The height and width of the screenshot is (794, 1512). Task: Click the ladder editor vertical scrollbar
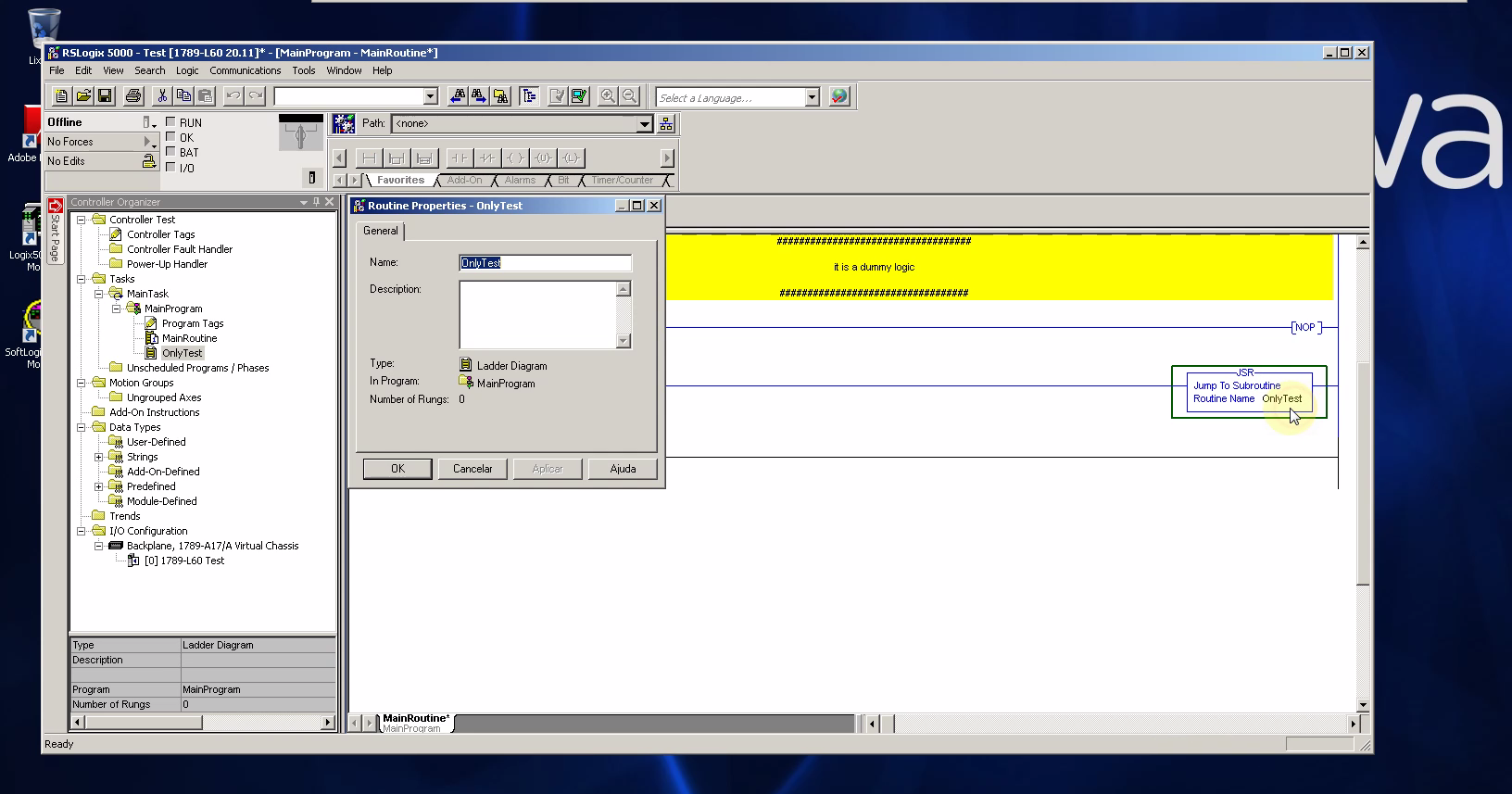click(x=1362, y=473)
